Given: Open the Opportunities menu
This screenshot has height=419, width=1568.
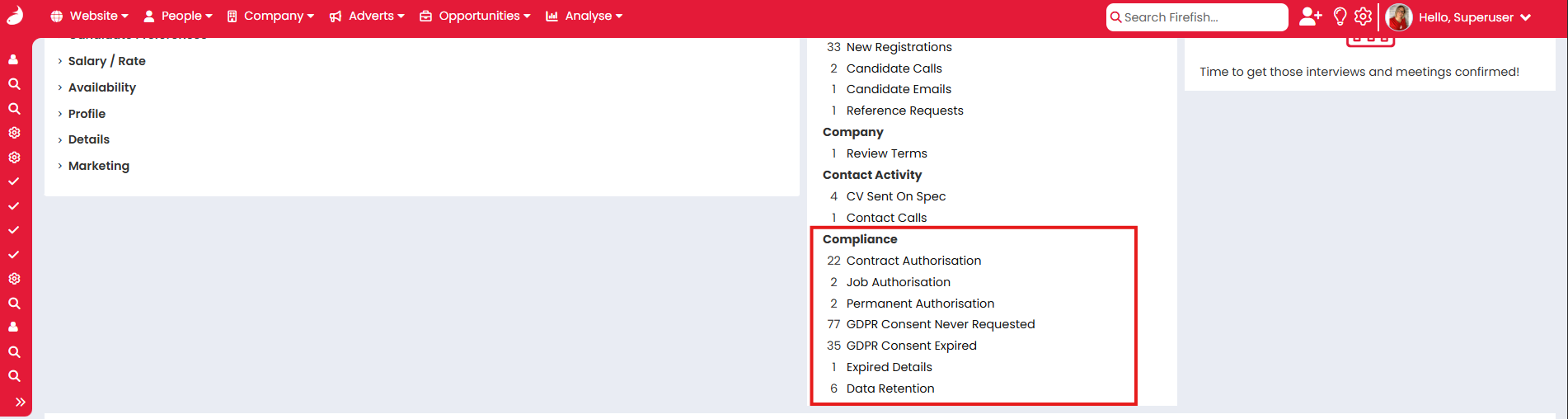Looking at the screenshot, I should tap(475, 16).
